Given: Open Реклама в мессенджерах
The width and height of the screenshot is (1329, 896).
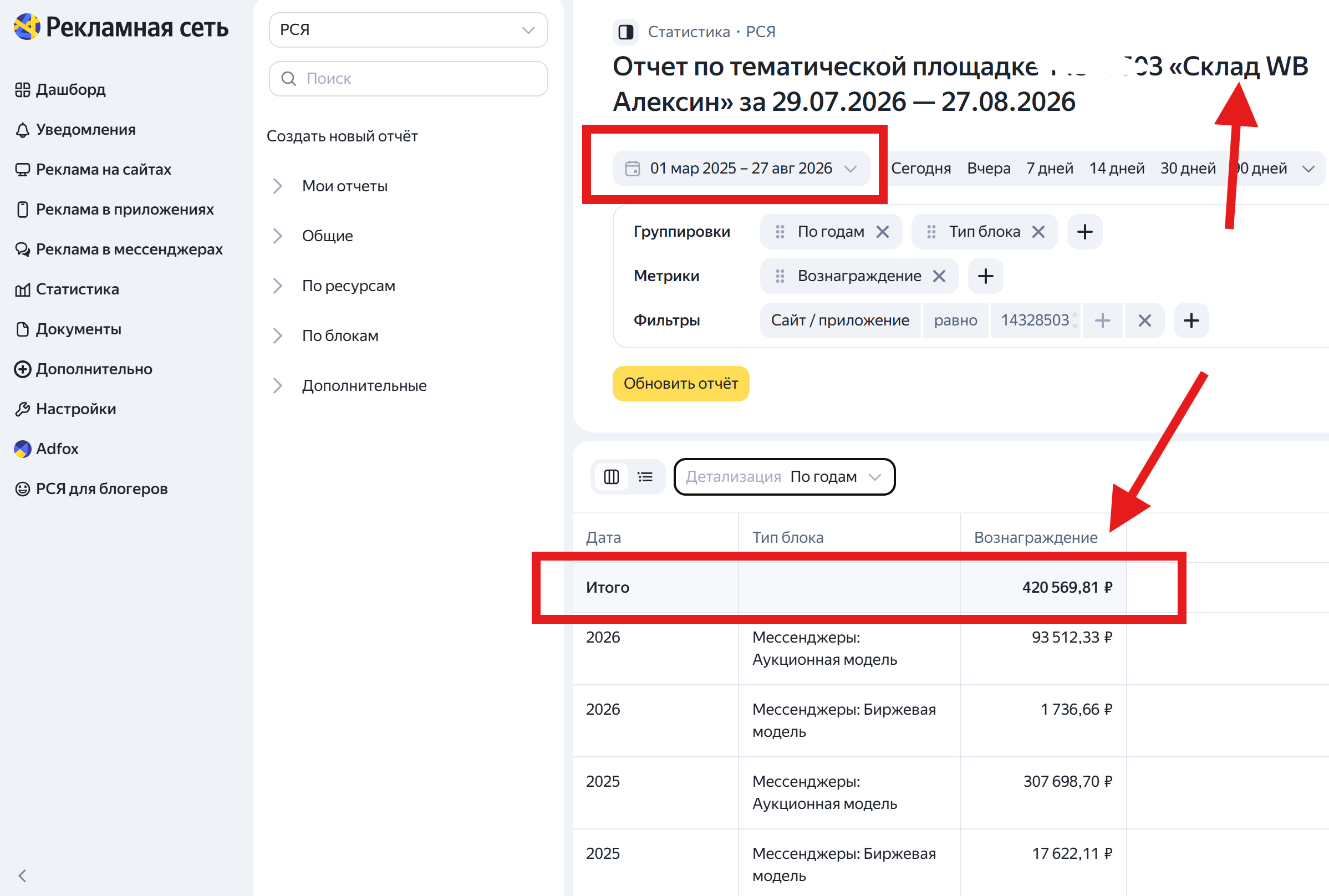Looking at the screenshot, I should click(119, 250).
